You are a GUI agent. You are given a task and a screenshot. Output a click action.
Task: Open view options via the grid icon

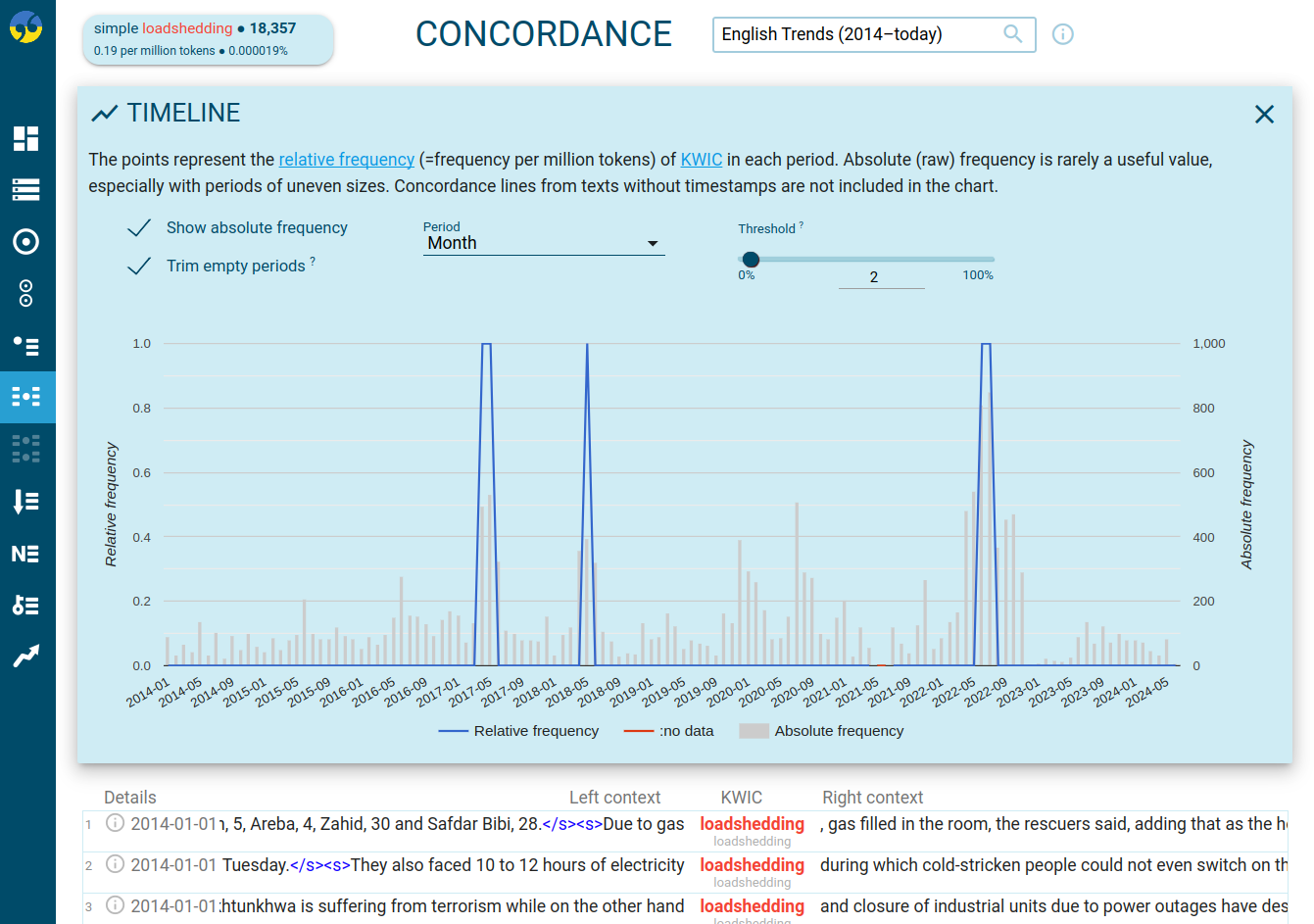(26, 138)
